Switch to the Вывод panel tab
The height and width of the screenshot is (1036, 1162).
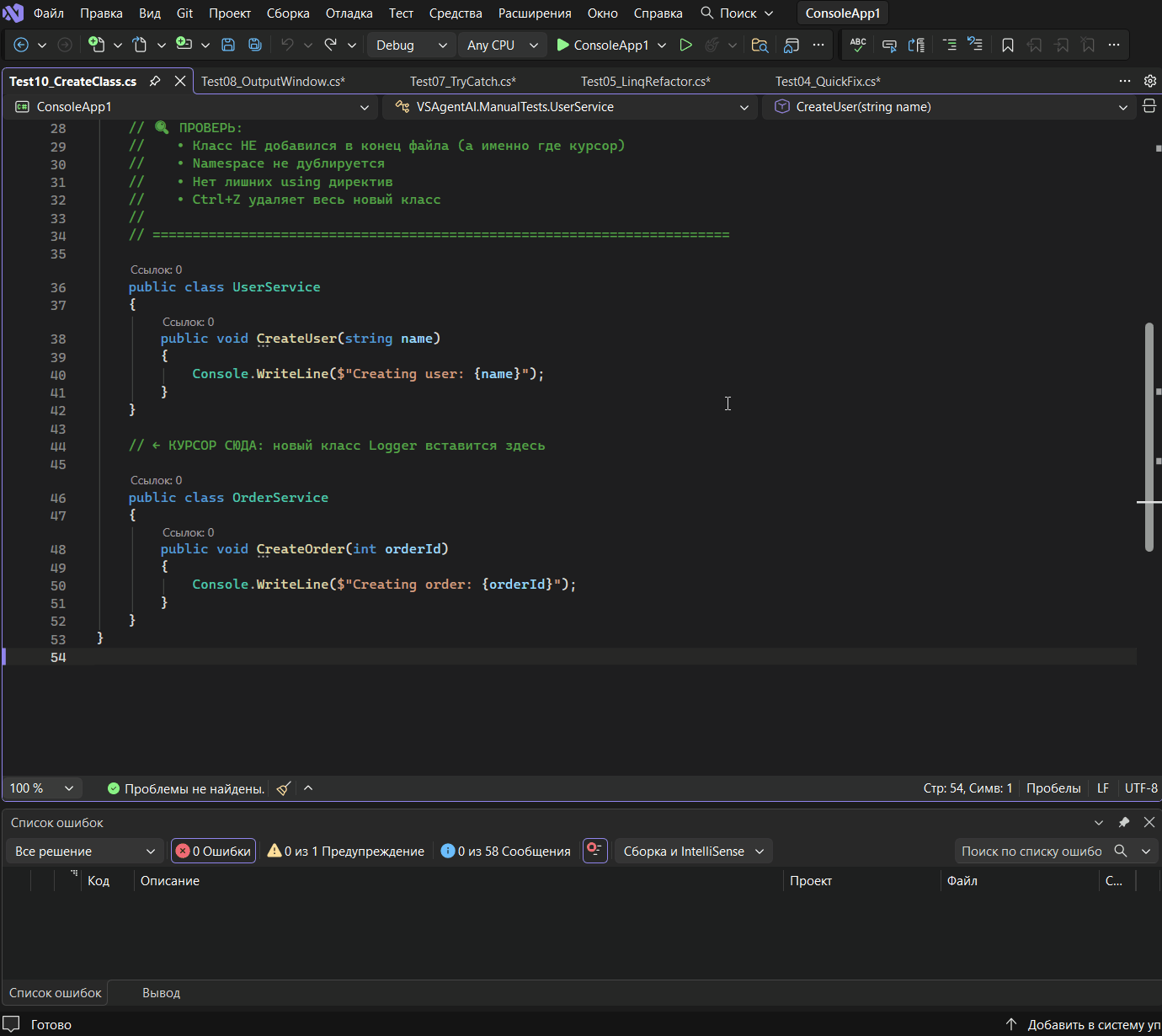click(161, 992)
